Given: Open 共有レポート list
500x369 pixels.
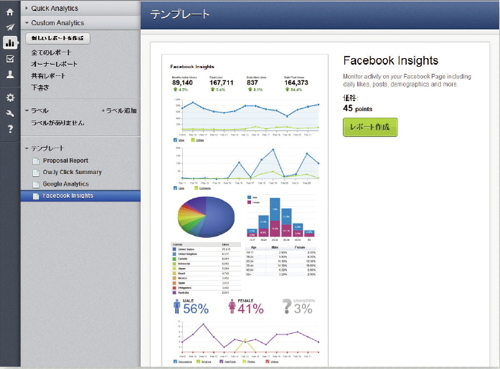Looking at the screenshot, I should tap(48, 76).
